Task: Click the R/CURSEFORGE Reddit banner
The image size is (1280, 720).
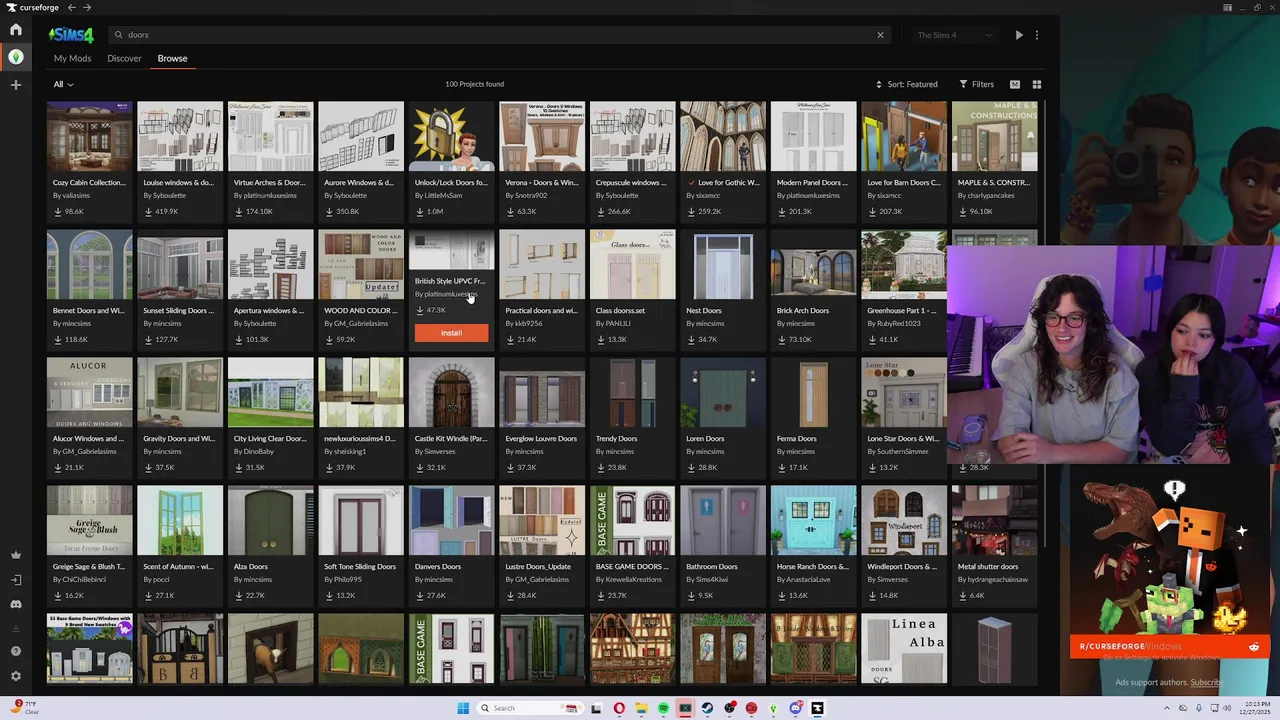Action: (x=1168, y=647)
